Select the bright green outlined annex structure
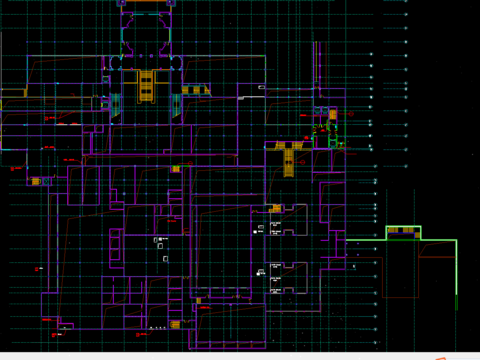This screenshot has height=360, width=480. click(402, 267)
